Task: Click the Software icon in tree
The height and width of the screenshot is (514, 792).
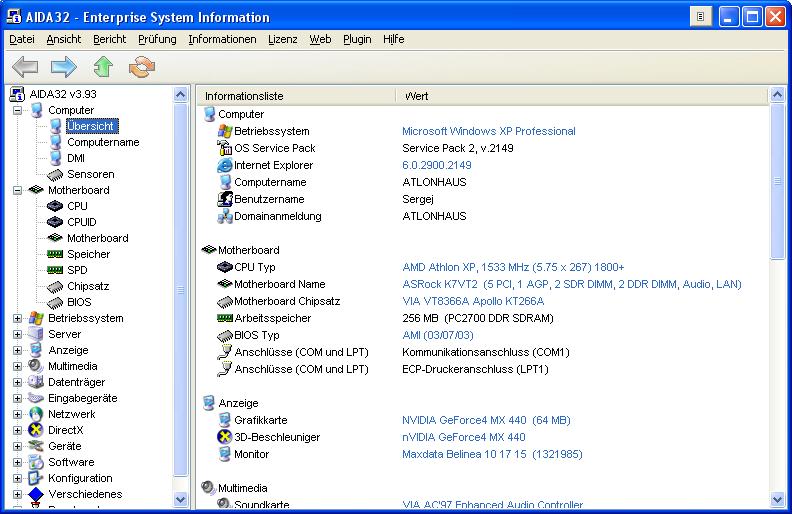Action: pyautogui.click(x=36, y=462)
